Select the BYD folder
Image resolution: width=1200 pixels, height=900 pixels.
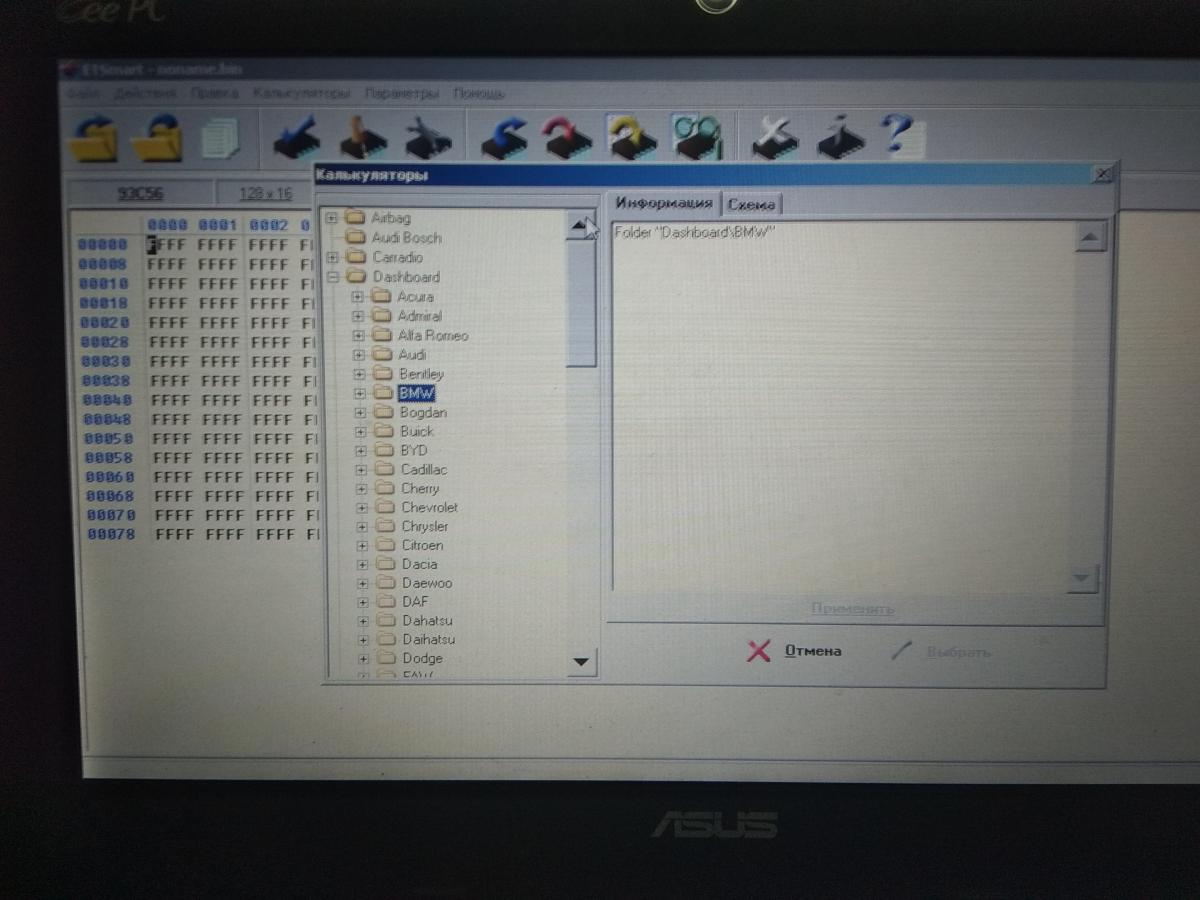pos(414,450)
